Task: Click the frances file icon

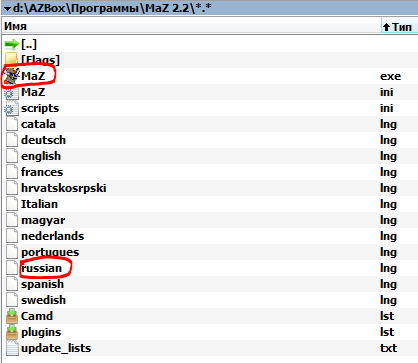Action: coord(12,172)
